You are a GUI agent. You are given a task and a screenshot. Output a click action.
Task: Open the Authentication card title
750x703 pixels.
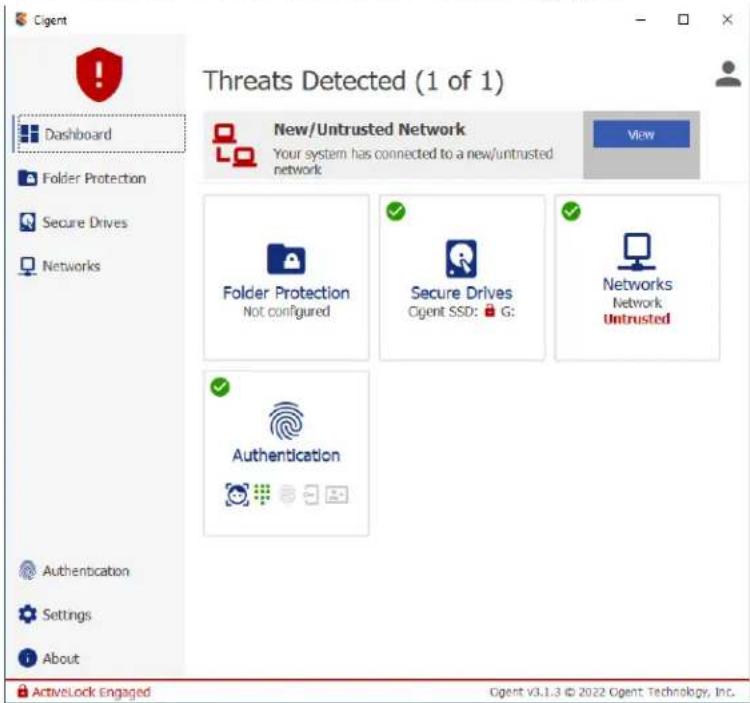tap(286, 455)
